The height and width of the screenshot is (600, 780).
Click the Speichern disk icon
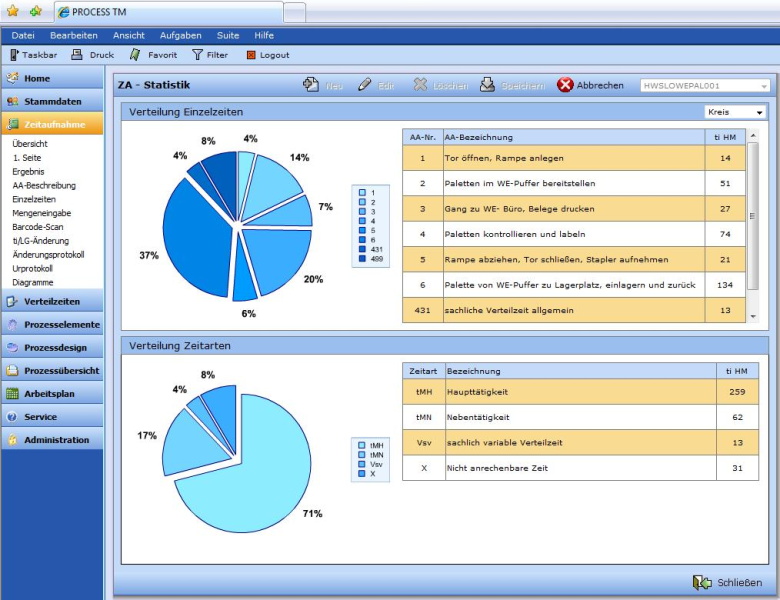(487, 85)
